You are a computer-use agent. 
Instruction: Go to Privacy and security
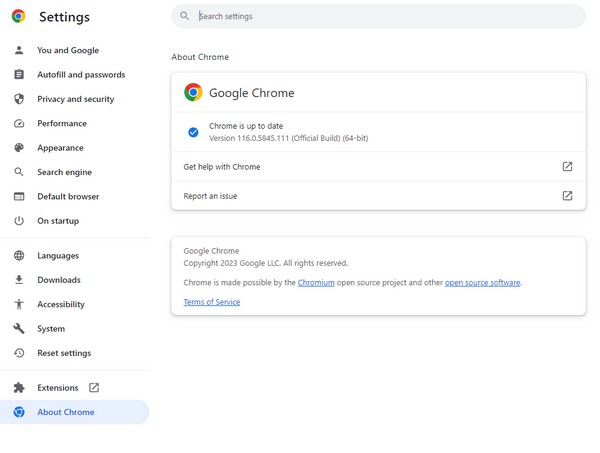pyautogui.click(x=76, y=99)
